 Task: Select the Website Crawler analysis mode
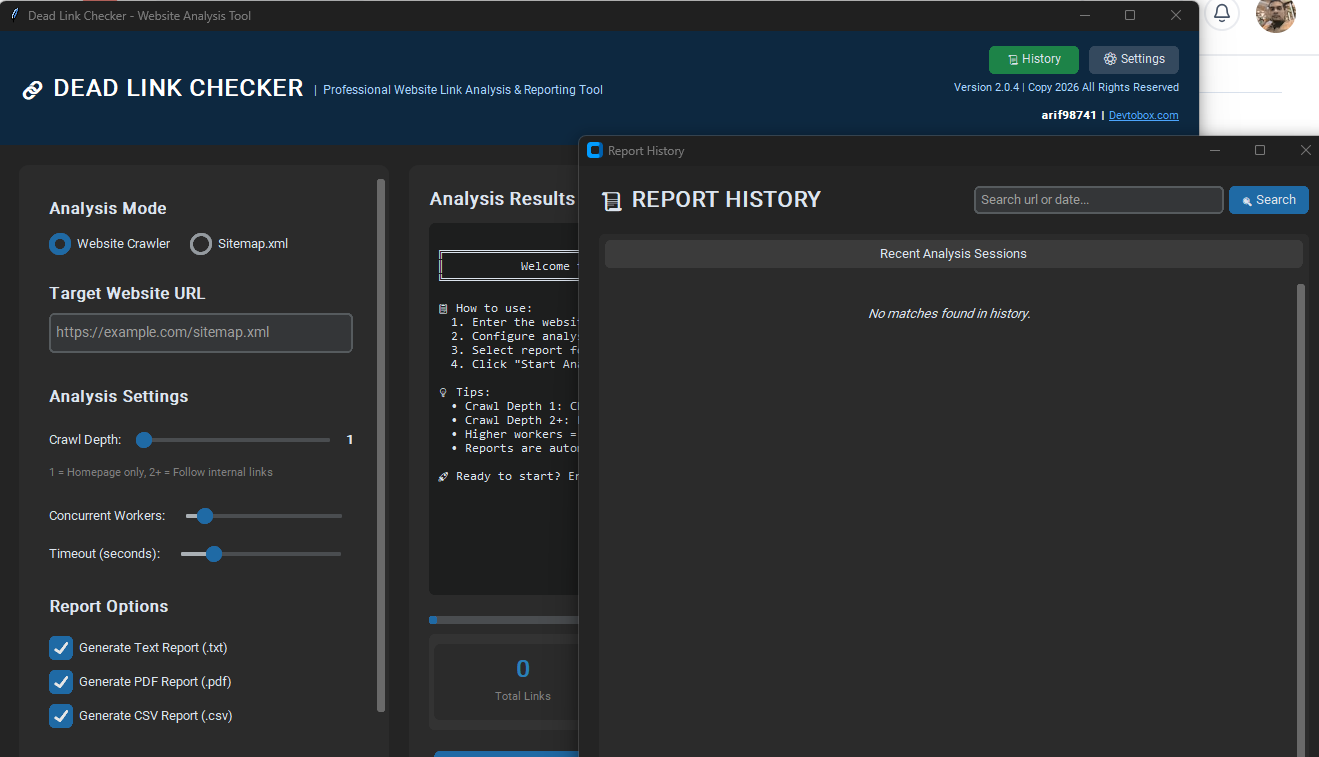(x=59, y=243)
